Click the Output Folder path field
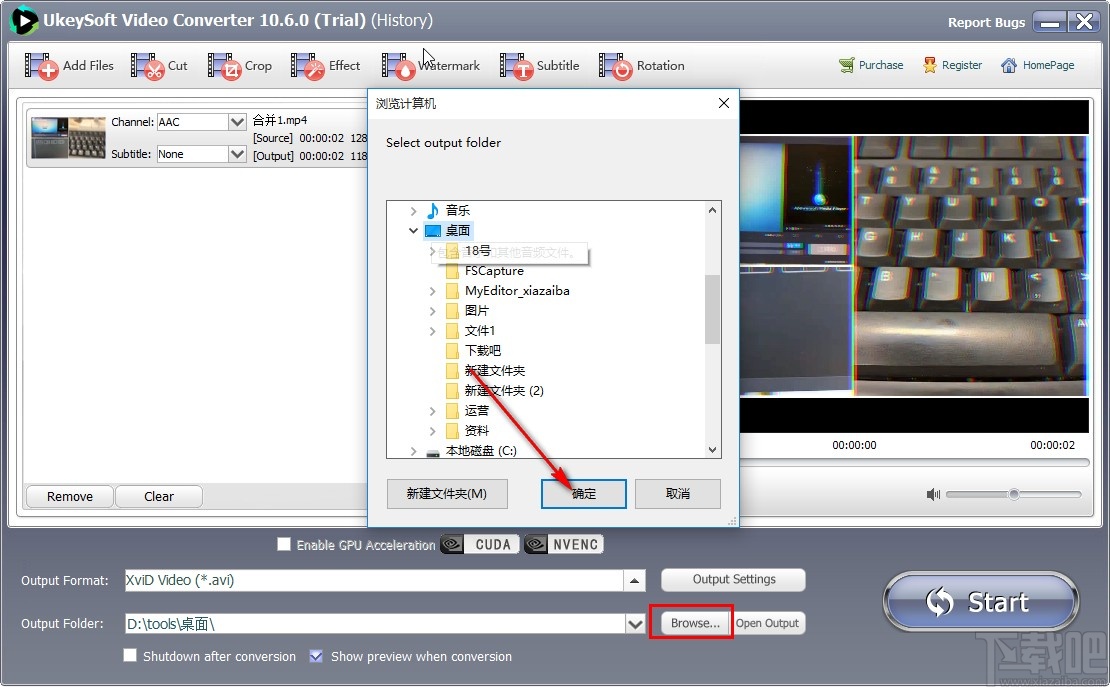Image resolution: width=1110 pixels, height=687 pixels. (375, 624)
